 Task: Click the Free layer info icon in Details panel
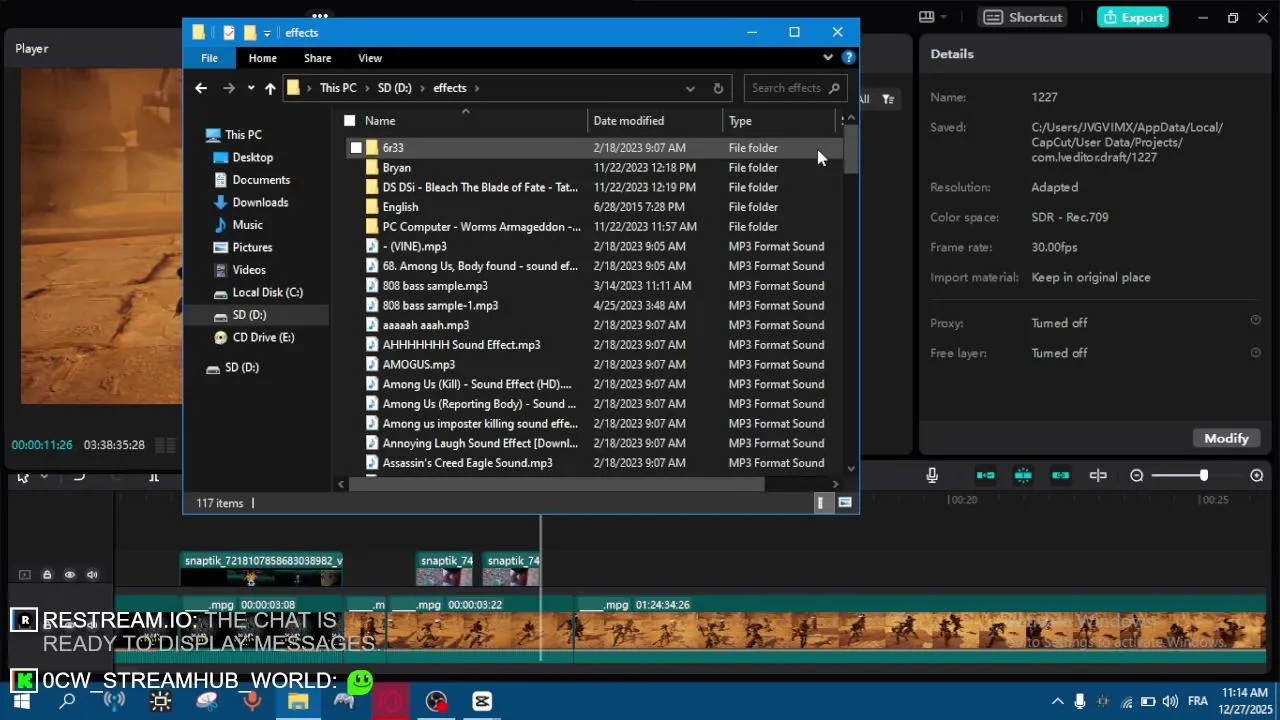pyautogui.click(x=1256, y=352)
